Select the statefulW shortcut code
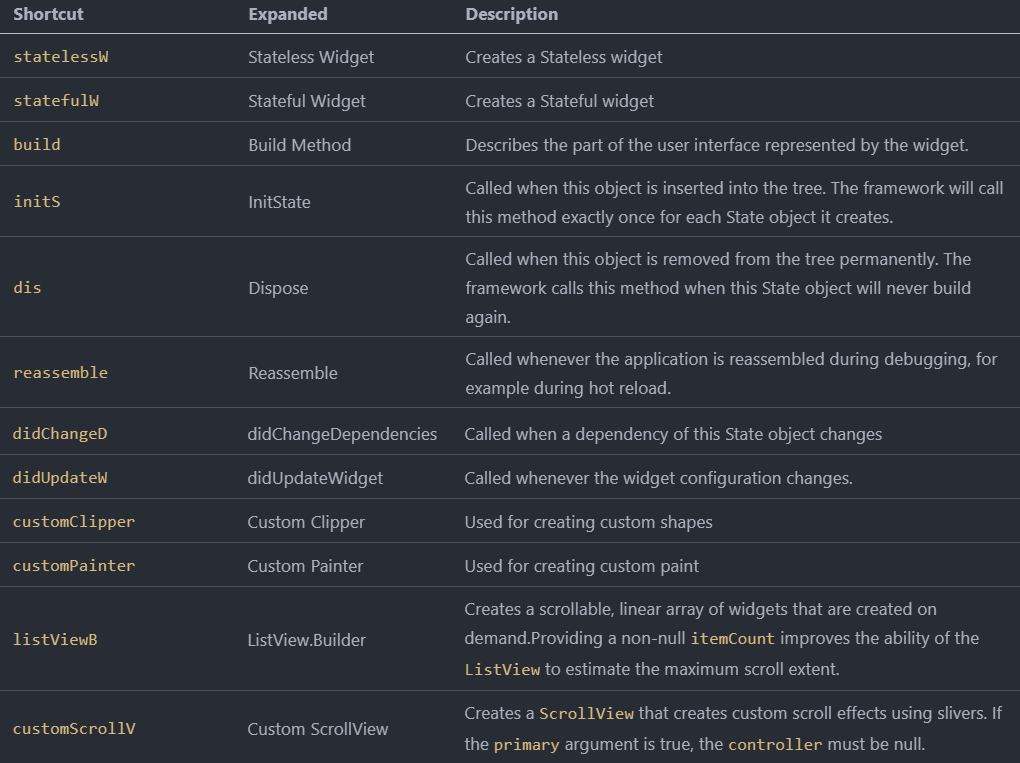The width and height of the screenshot is (1020, 763). 56,101
